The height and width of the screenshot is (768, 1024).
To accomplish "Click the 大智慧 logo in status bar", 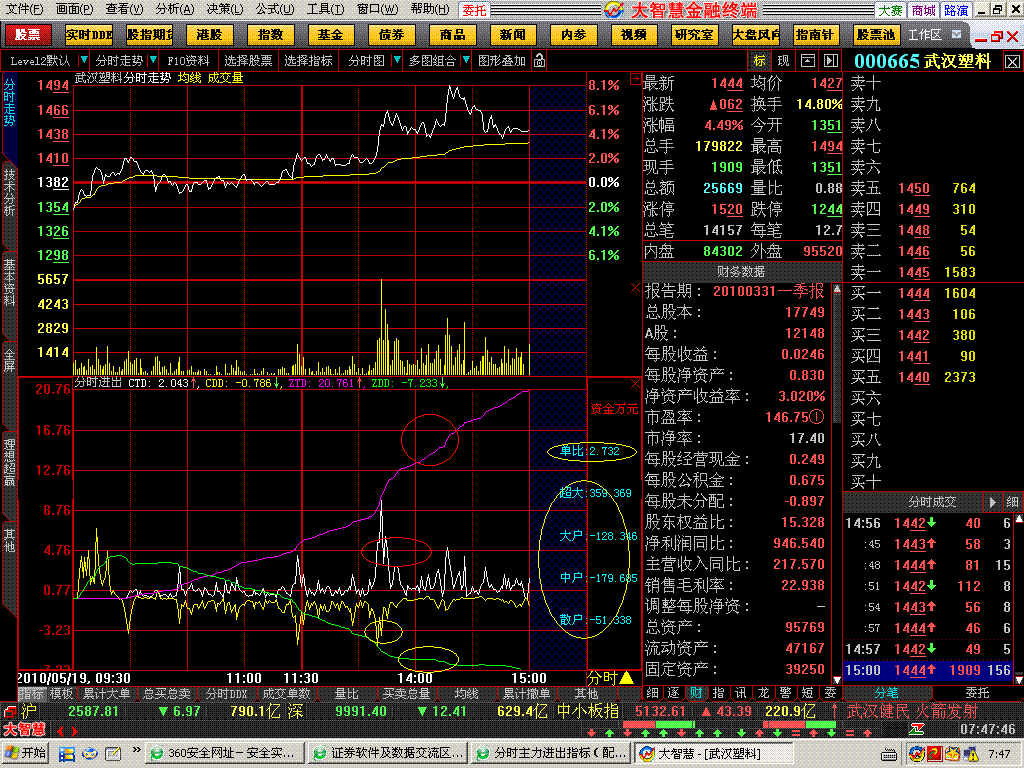I will pyautogui.click(x=25, y=729).
